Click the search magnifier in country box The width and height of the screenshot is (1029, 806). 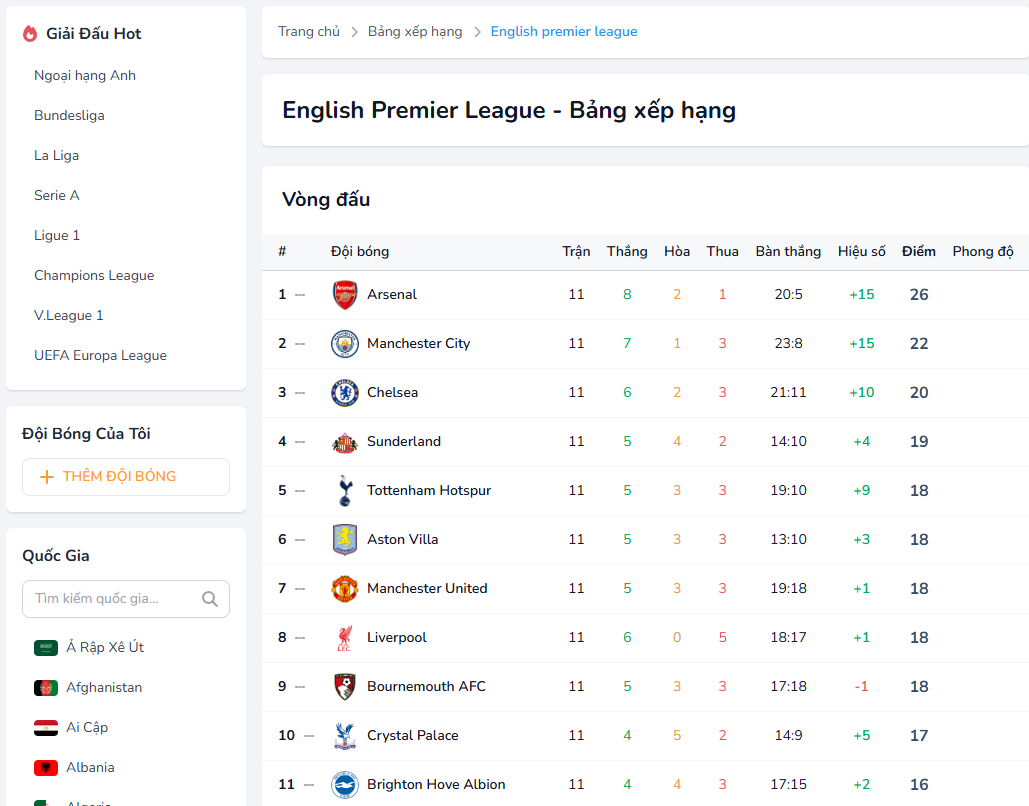[210, 599]
